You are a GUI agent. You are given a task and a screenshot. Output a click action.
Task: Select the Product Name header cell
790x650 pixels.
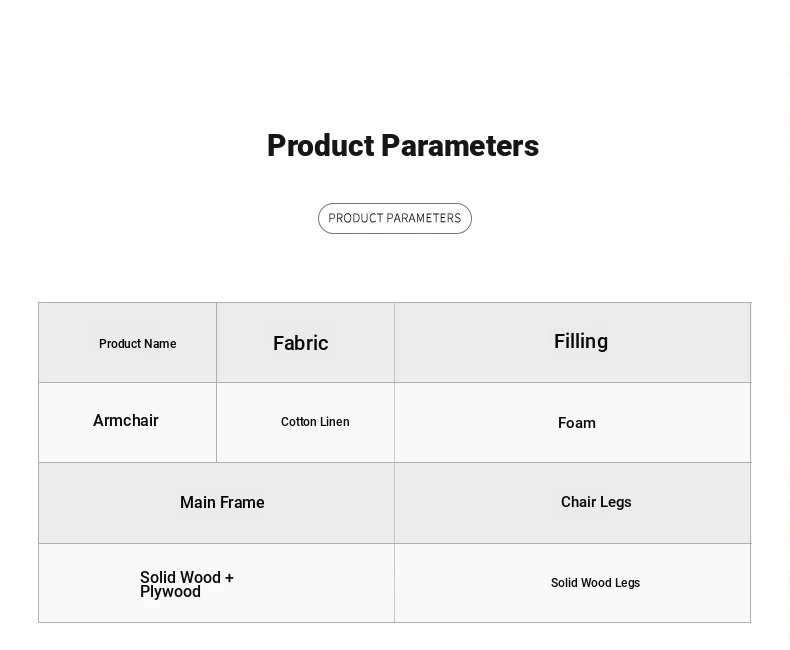(x=137, y=344)
